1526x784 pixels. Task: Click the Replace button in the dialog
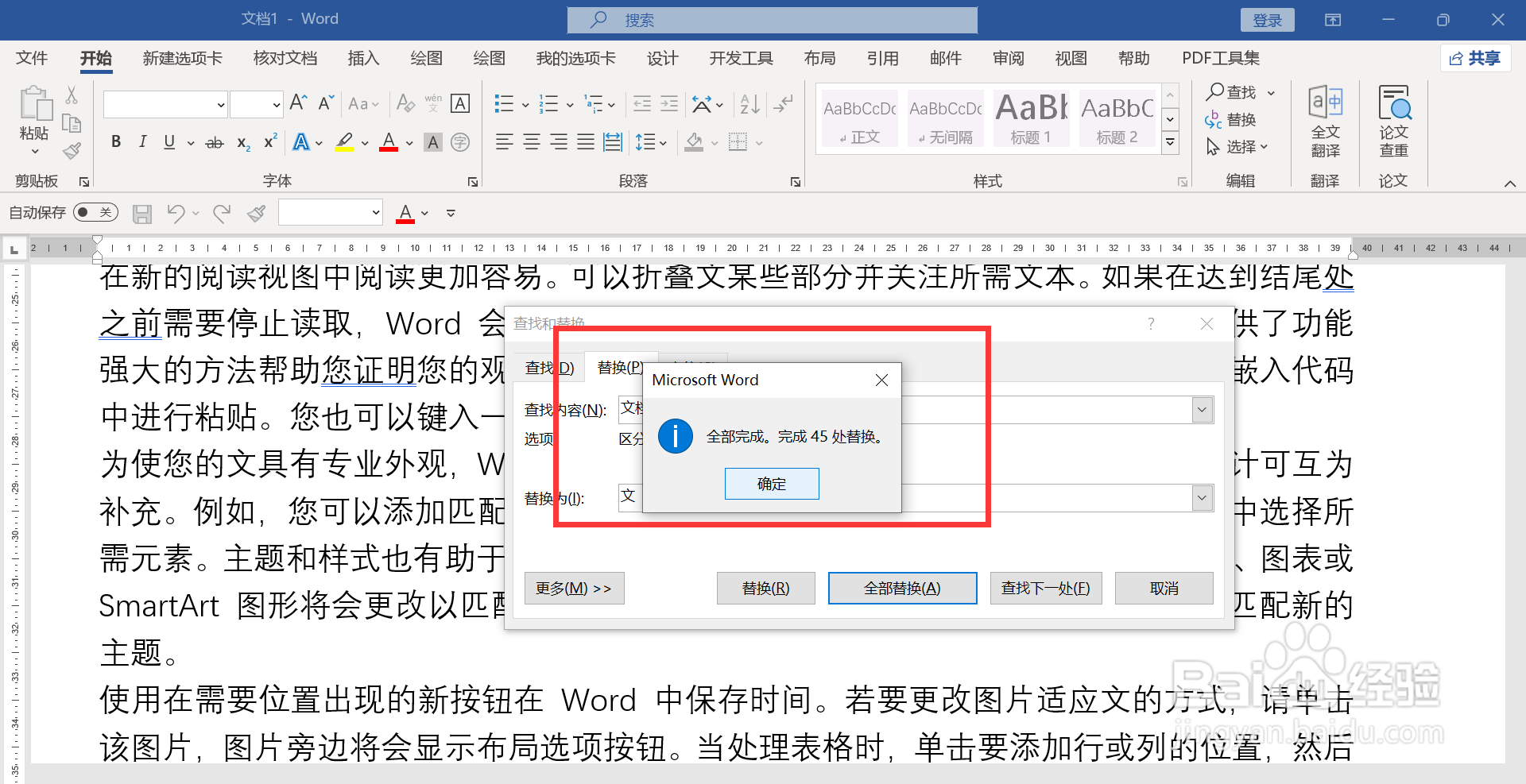(x=765, y=589)
